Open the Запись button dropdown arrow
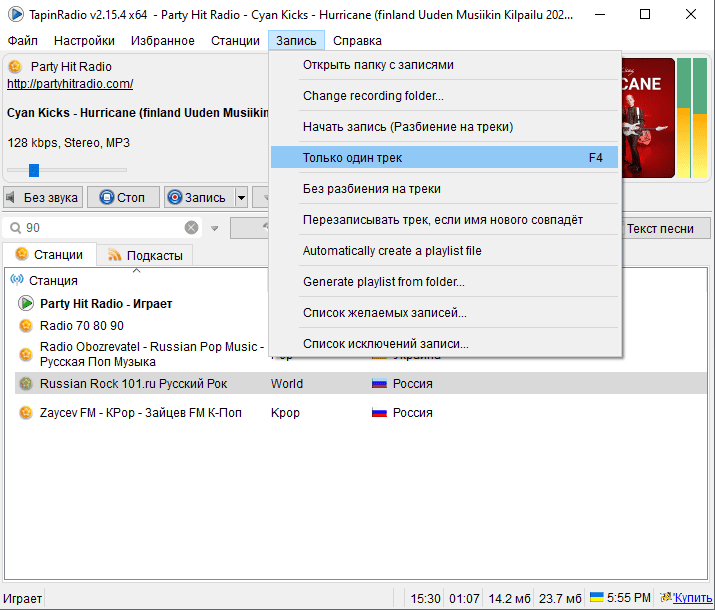The height and width of the screenshot is (610, 715). pos(241,197)
